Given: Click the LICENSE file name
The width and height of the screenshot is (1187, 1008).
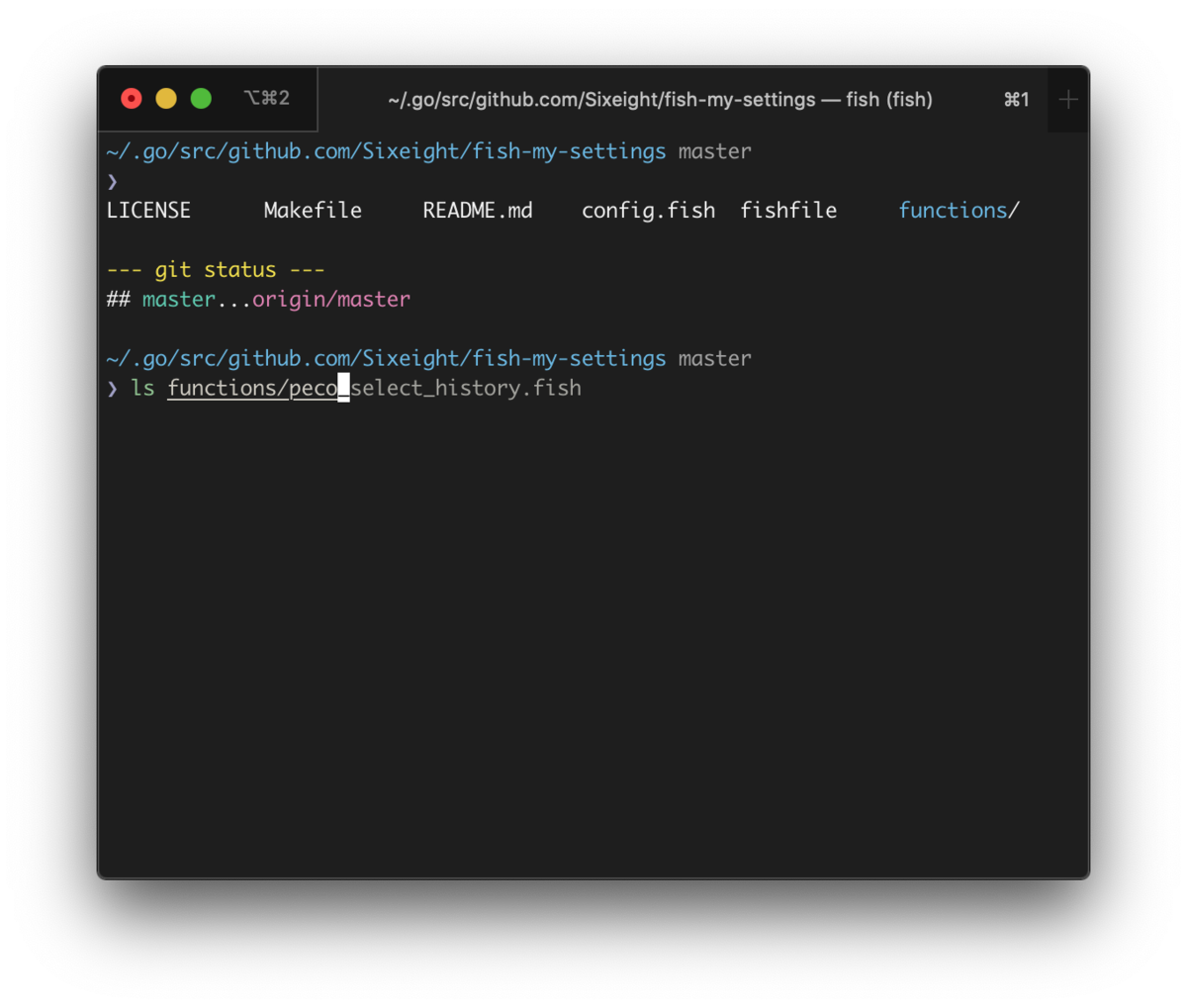Looking at the screenshot, I should (x=148, y=210).
